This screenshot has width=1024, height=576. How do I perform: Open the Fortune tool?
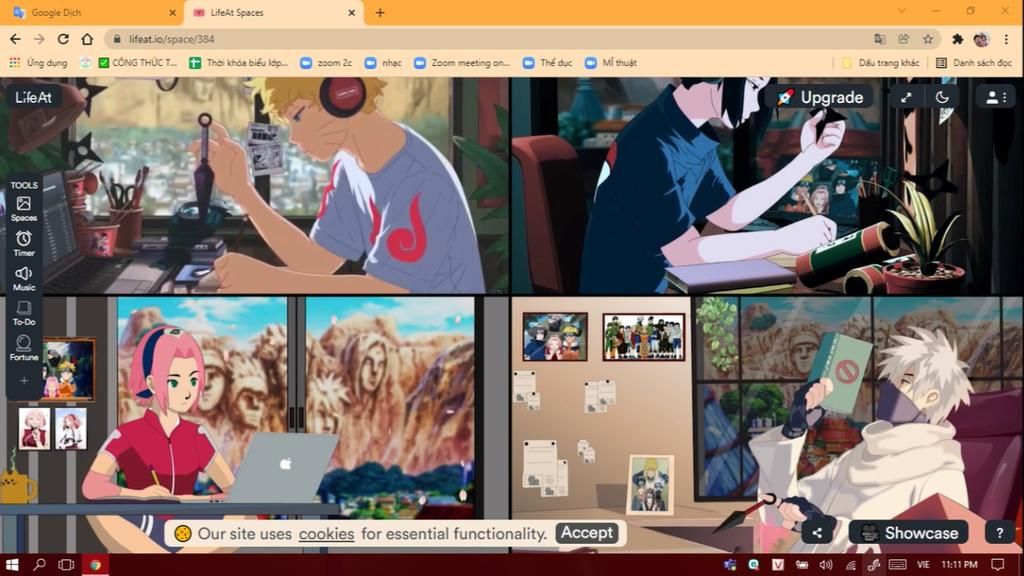[x=24, y=348]
